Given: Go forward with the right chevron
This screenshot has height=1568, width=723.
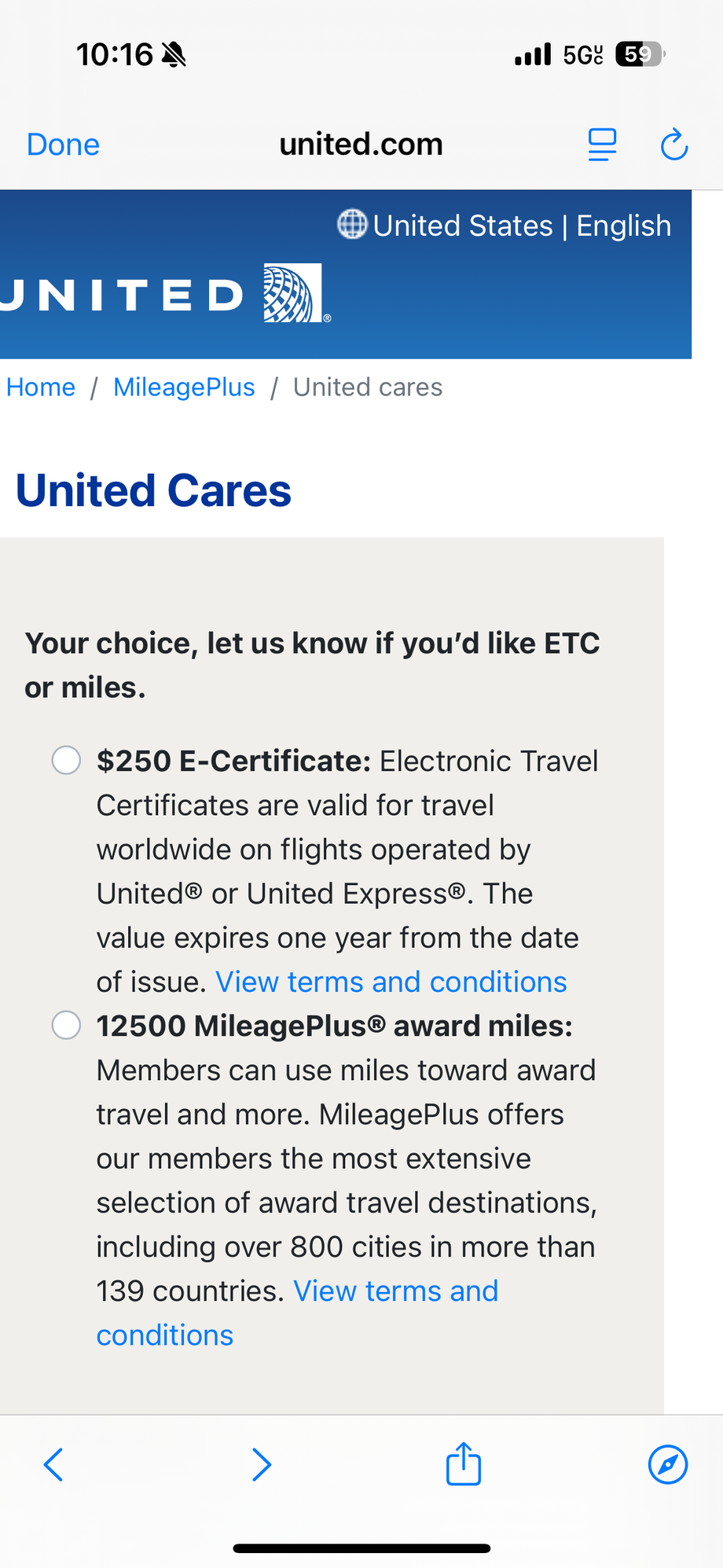Looking at the screenshot, I should [x=262, y=1464].
